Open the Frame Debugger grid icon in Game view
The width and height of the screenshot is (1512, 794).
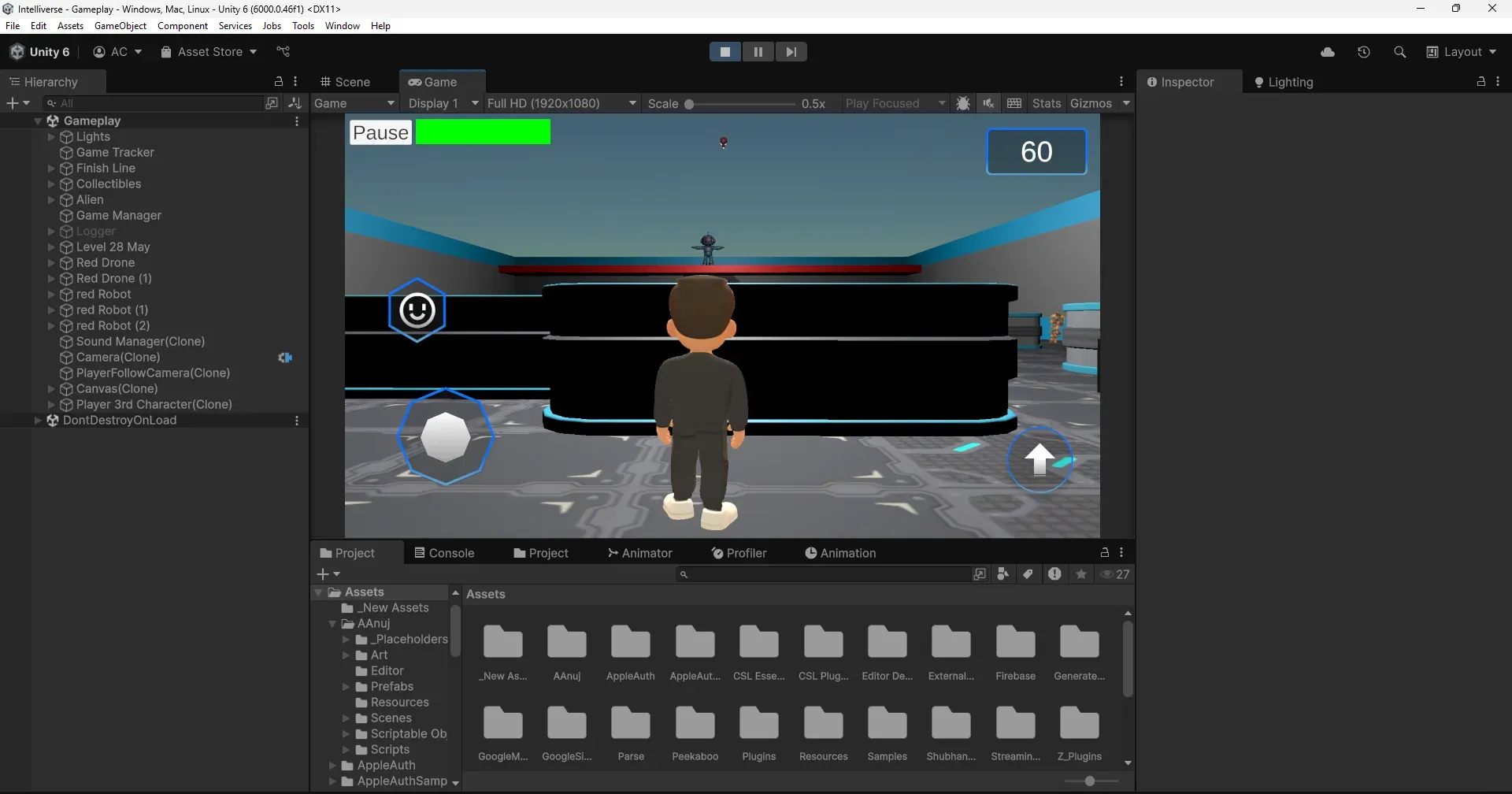[x=1014, y=103]
